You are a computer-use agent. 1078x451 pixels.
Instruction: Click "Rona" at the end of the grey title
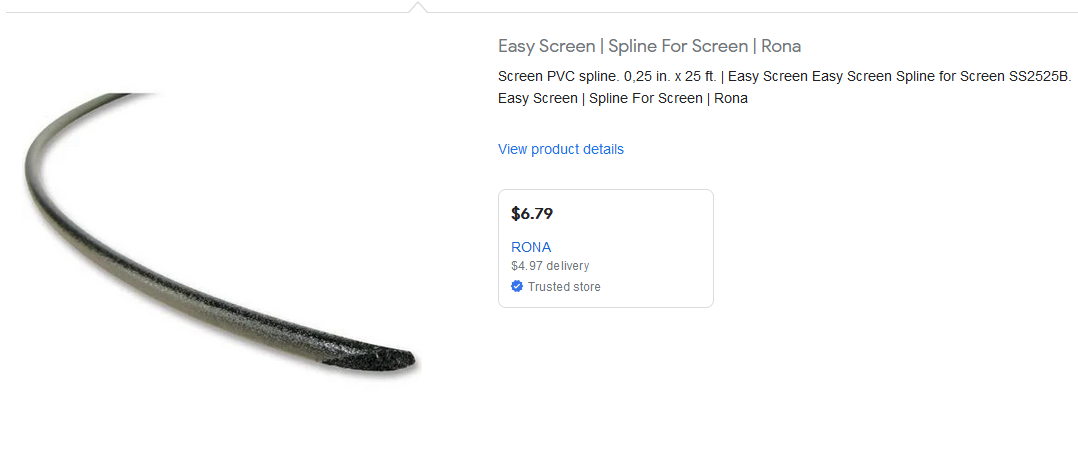(781, 46)
